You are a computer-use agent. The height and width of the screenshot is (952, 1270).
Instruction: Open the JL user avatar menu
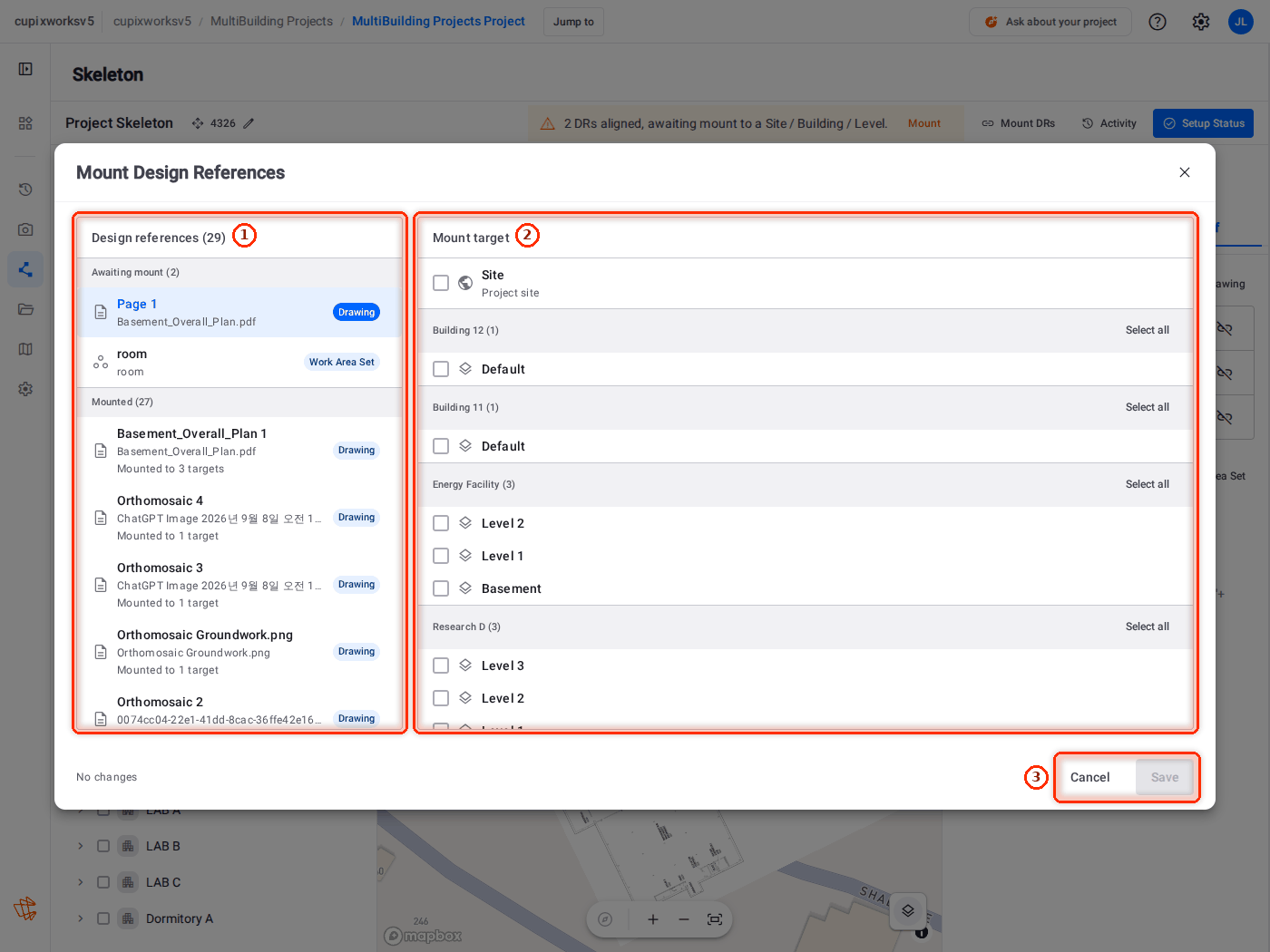coord(1241,22)
